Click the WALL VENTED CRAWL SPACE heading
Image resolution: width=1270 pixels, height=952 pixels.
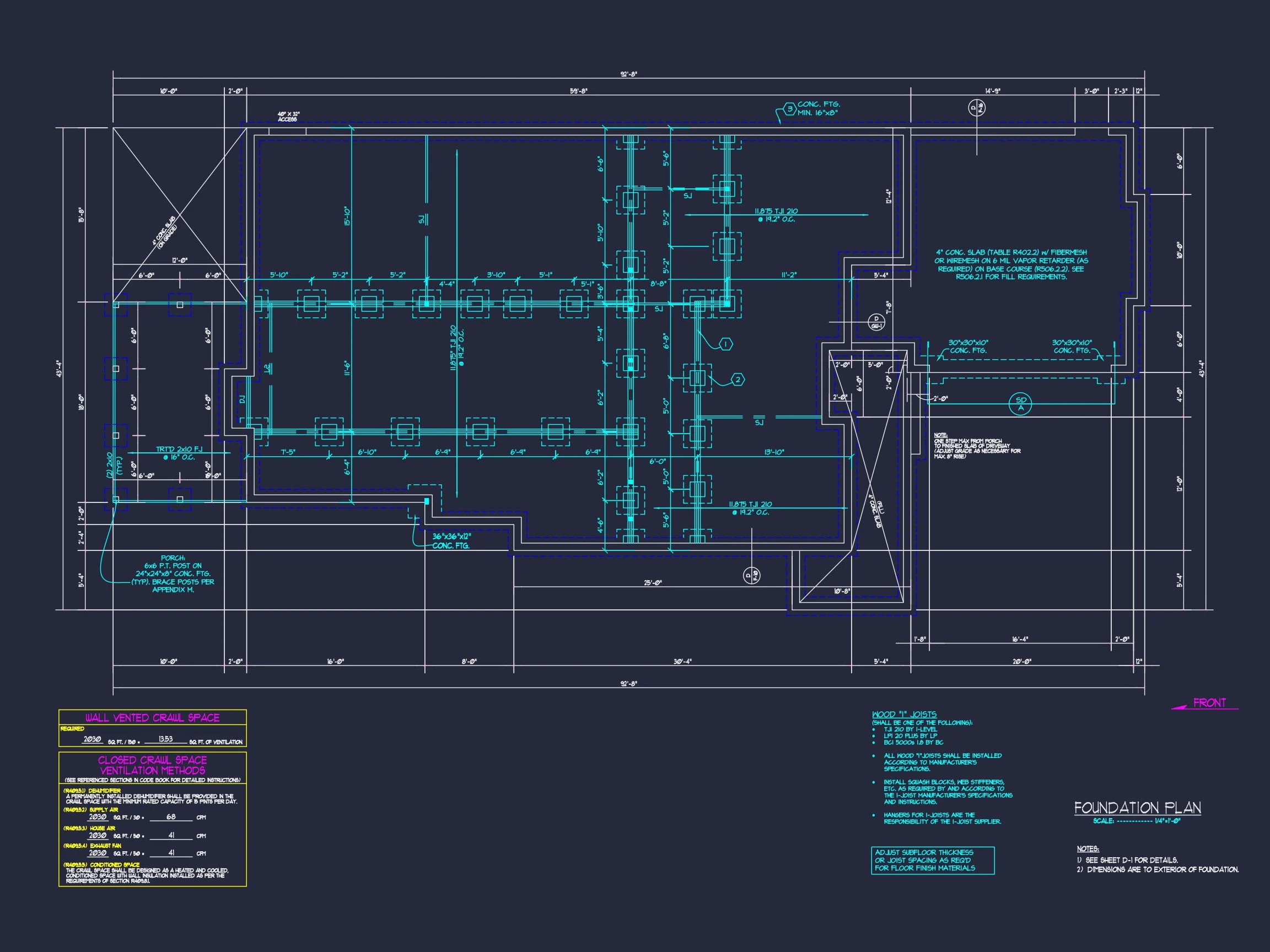(152, 718)
